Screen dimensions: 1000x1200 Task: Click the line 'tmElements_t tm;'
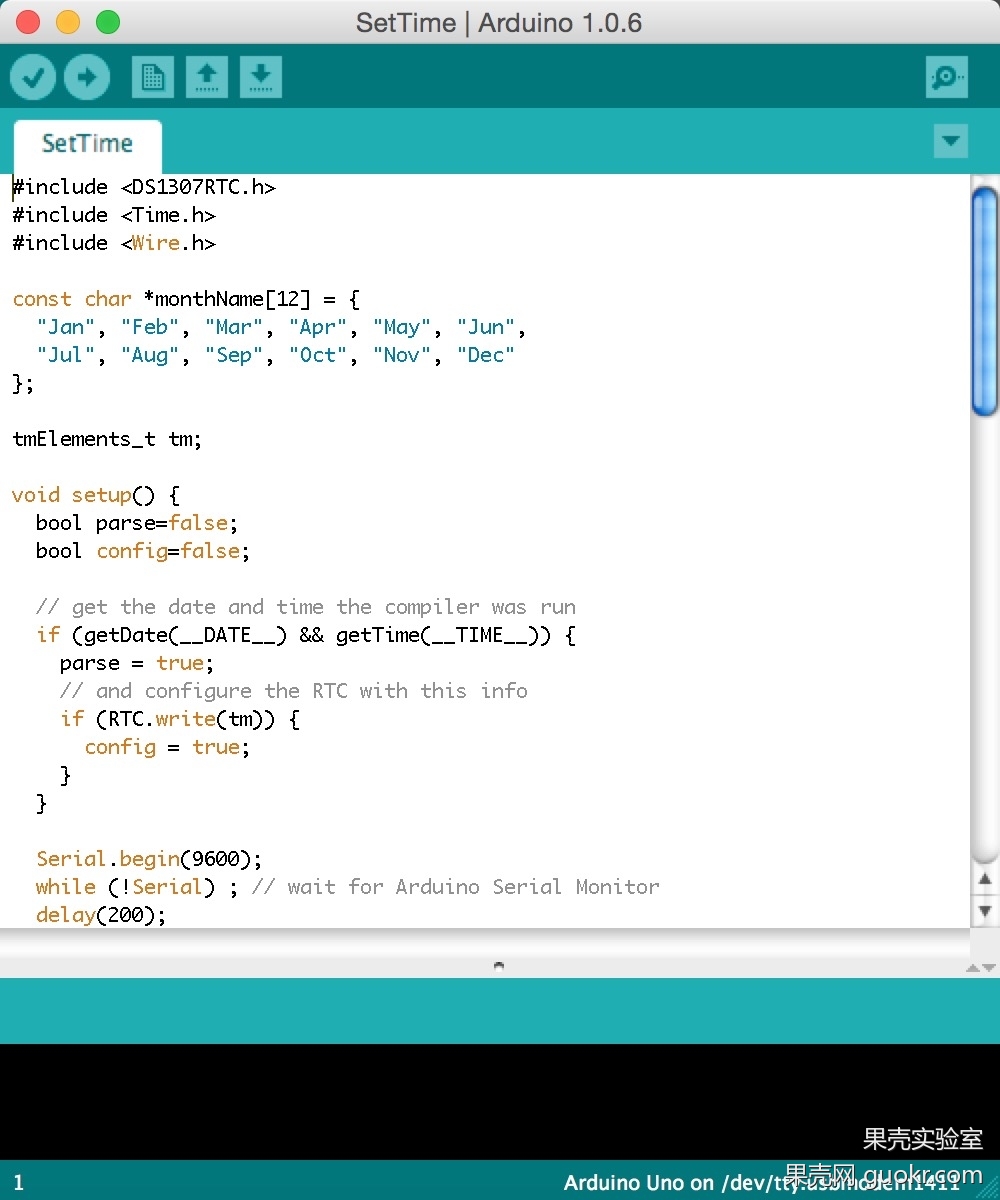(107, 439)
